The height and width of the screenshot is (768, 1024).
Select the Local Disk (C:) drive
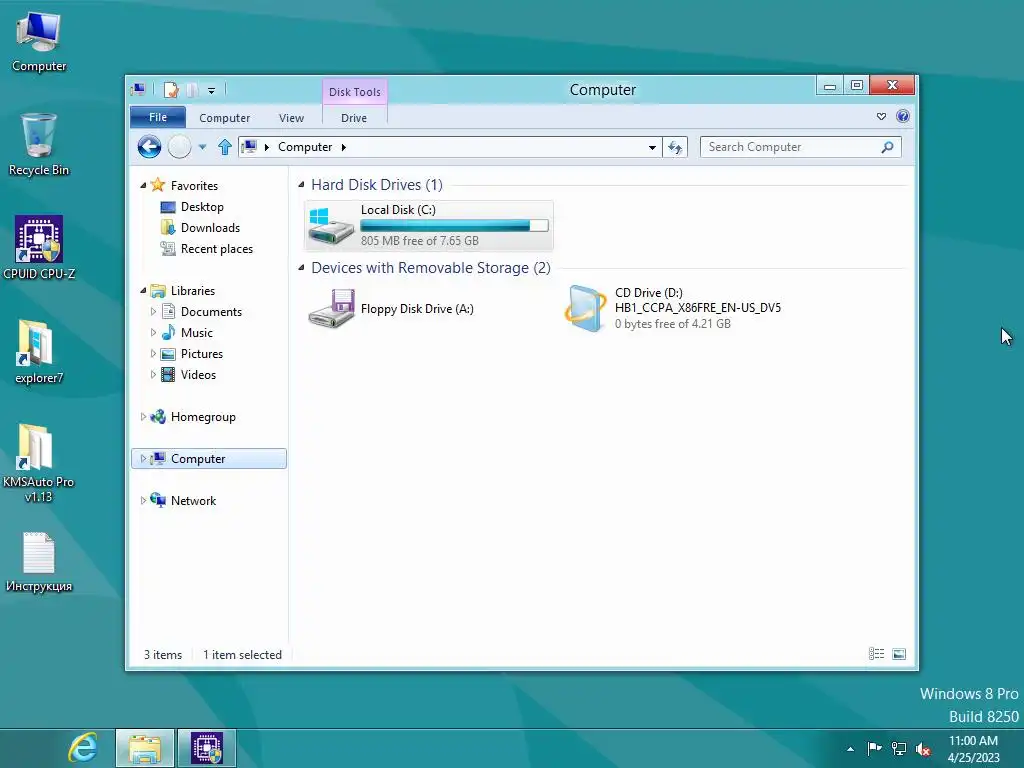coord(428,225)
